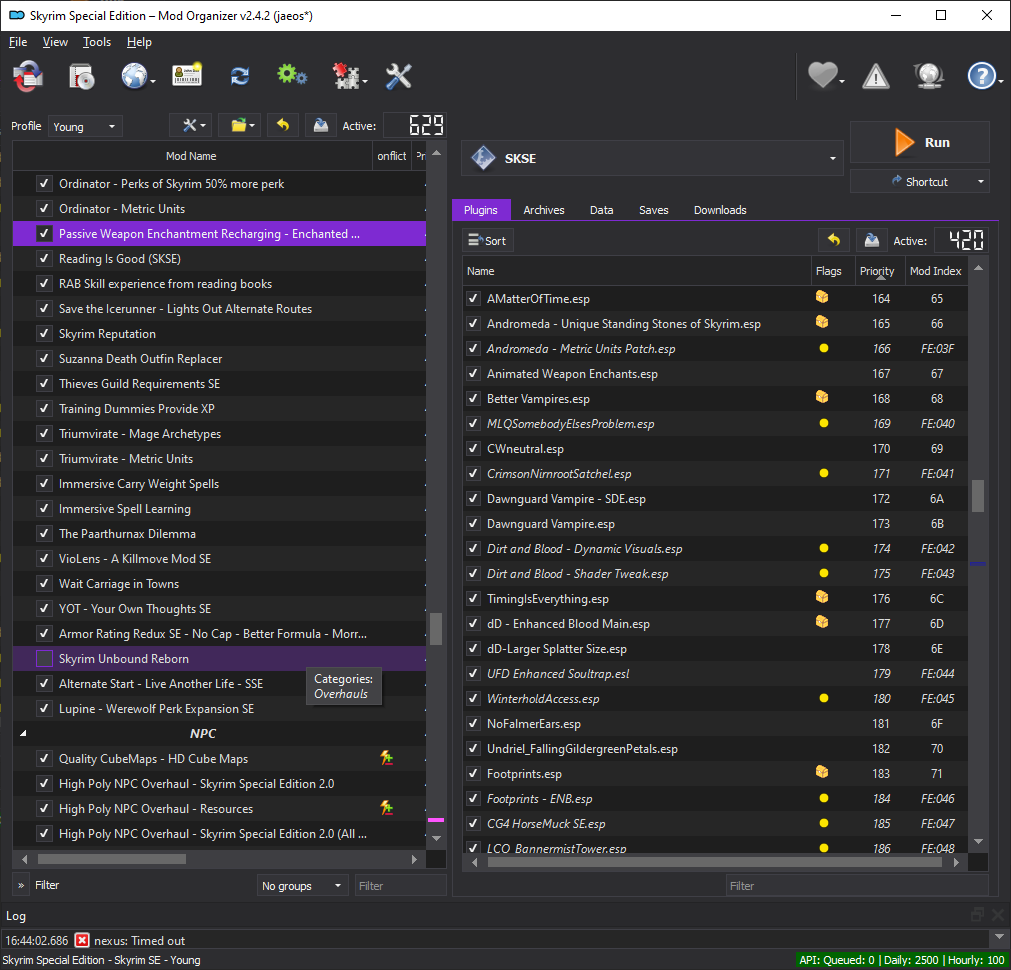Open Visit Nexus globe dropdown arrow
This screenshot has width=1011, height=970.
(x=153, y=81)
